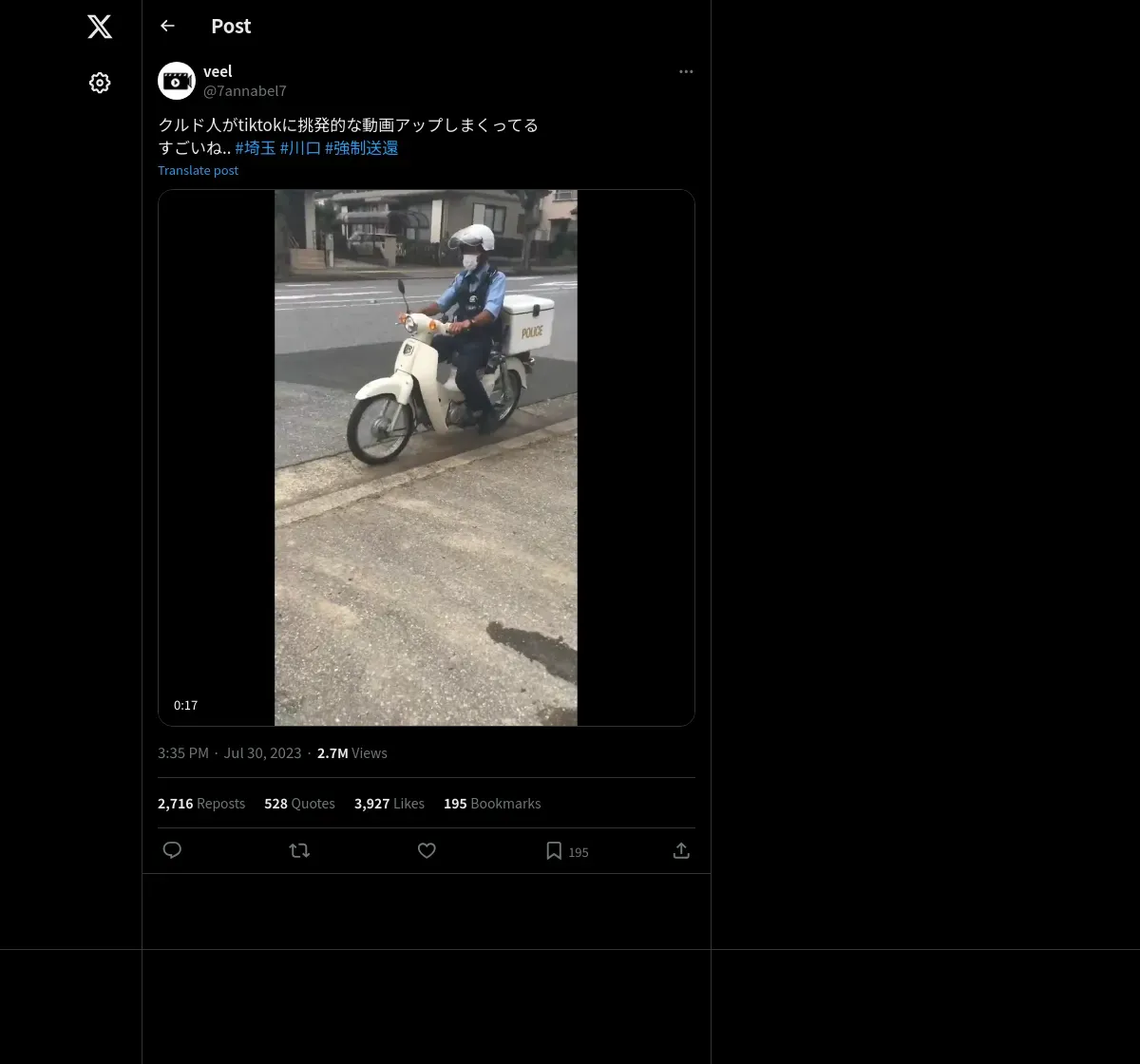Share the post via the upload icon

[681, 850]
